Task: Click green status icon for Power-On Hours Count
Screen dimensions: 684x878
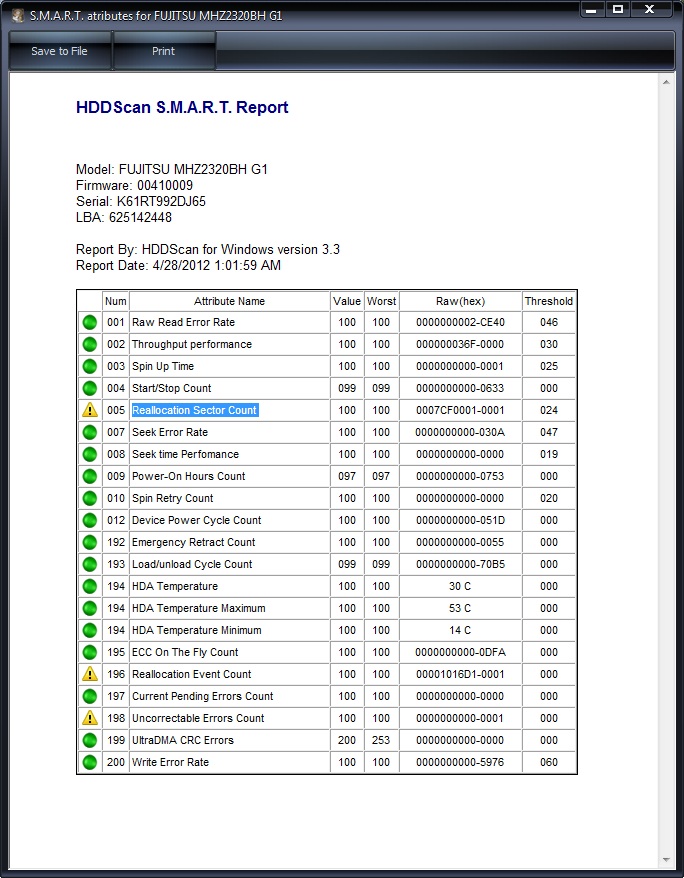Action: click(x=90, y=477)
